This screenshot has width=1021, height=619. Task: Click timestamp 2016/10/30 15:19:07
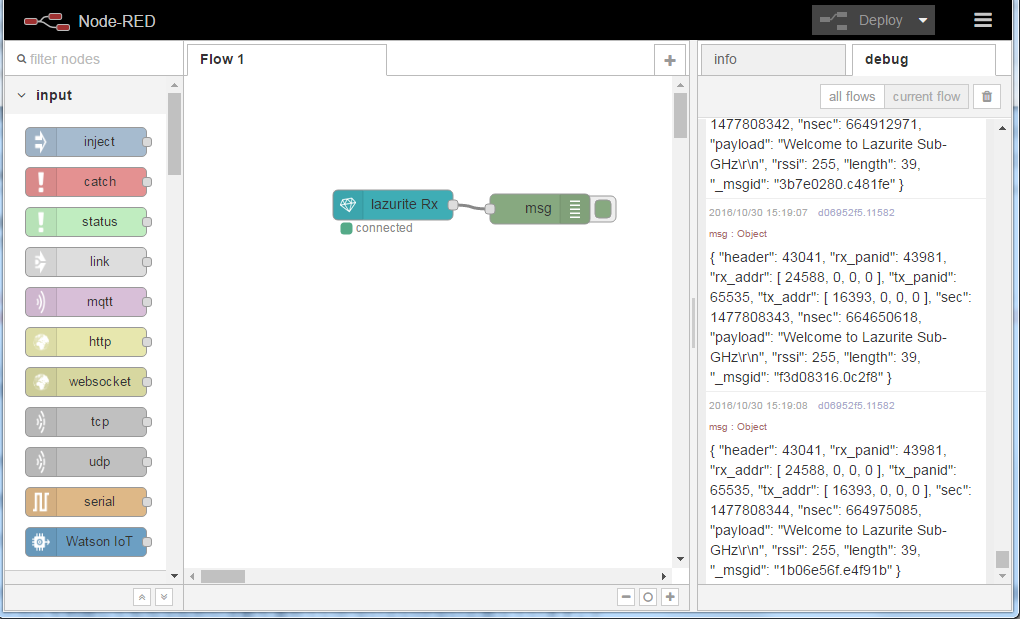[x=758, y=213]
